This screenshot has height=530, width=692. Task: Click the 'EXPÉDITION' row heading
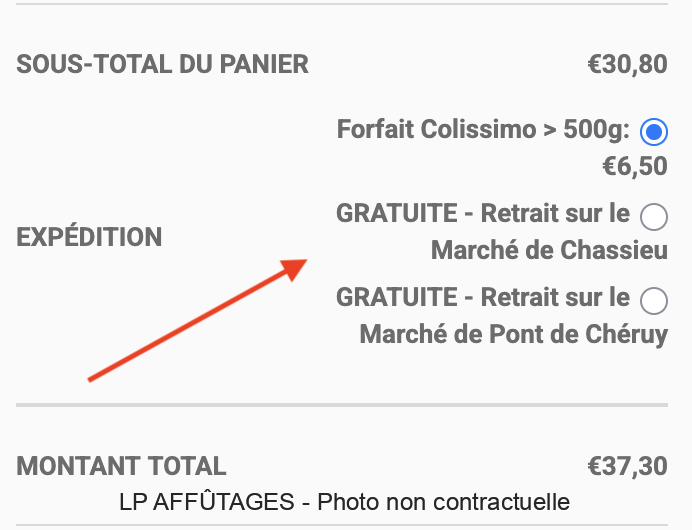pos(89,238)
